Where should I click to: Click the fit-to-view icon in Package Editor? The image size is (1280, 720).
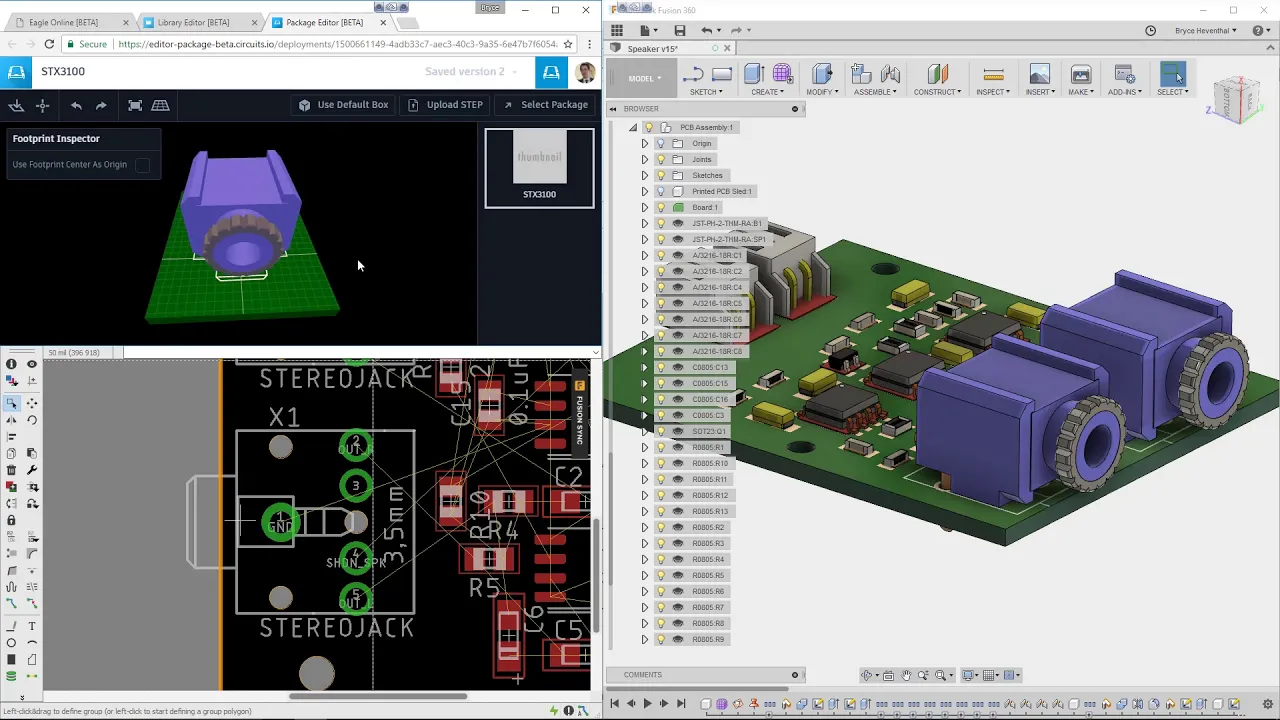tap(135, 105)
